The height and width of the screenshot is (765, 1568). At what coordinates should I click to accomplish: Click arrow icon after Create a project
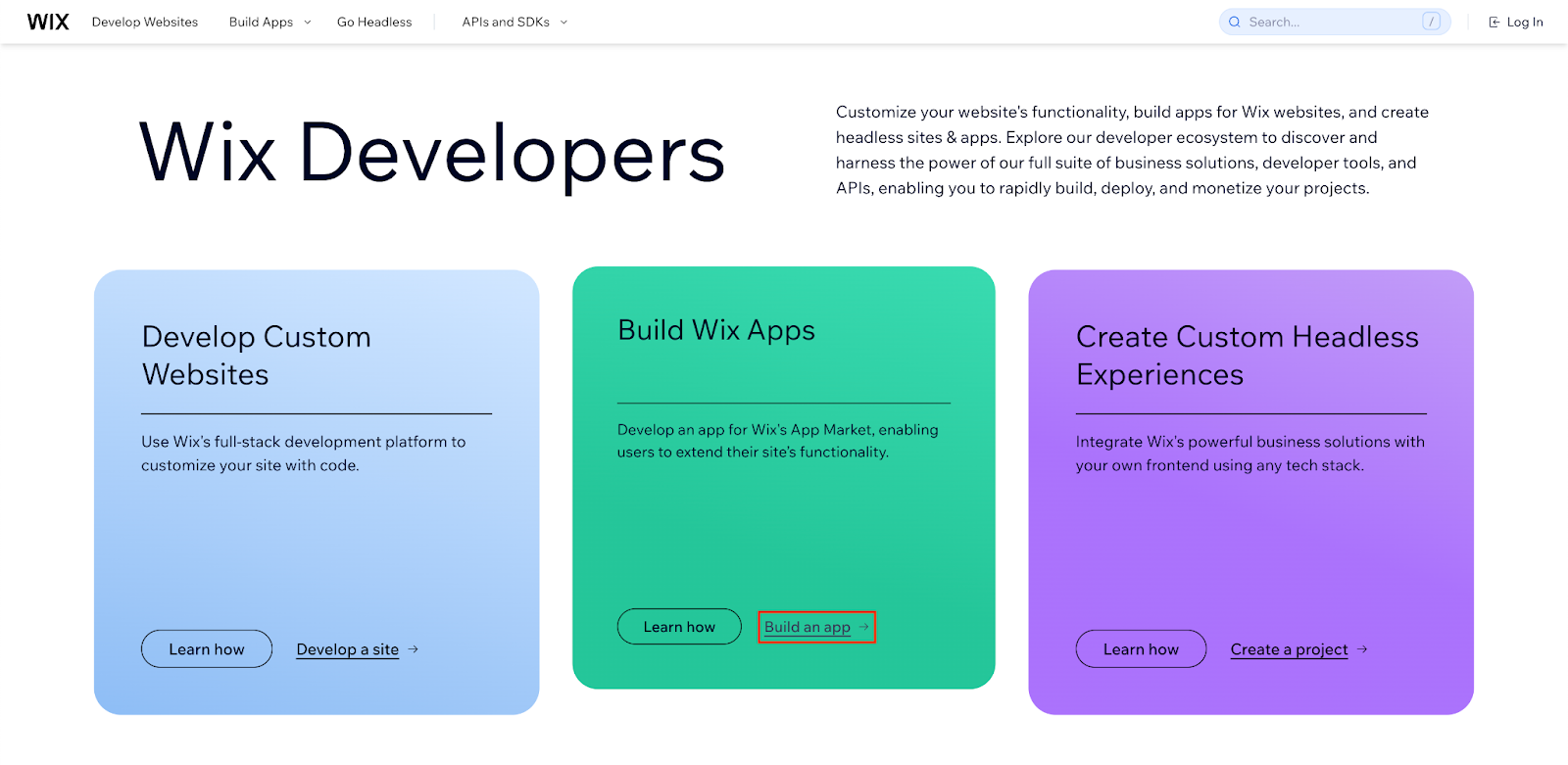point(1362,649)
